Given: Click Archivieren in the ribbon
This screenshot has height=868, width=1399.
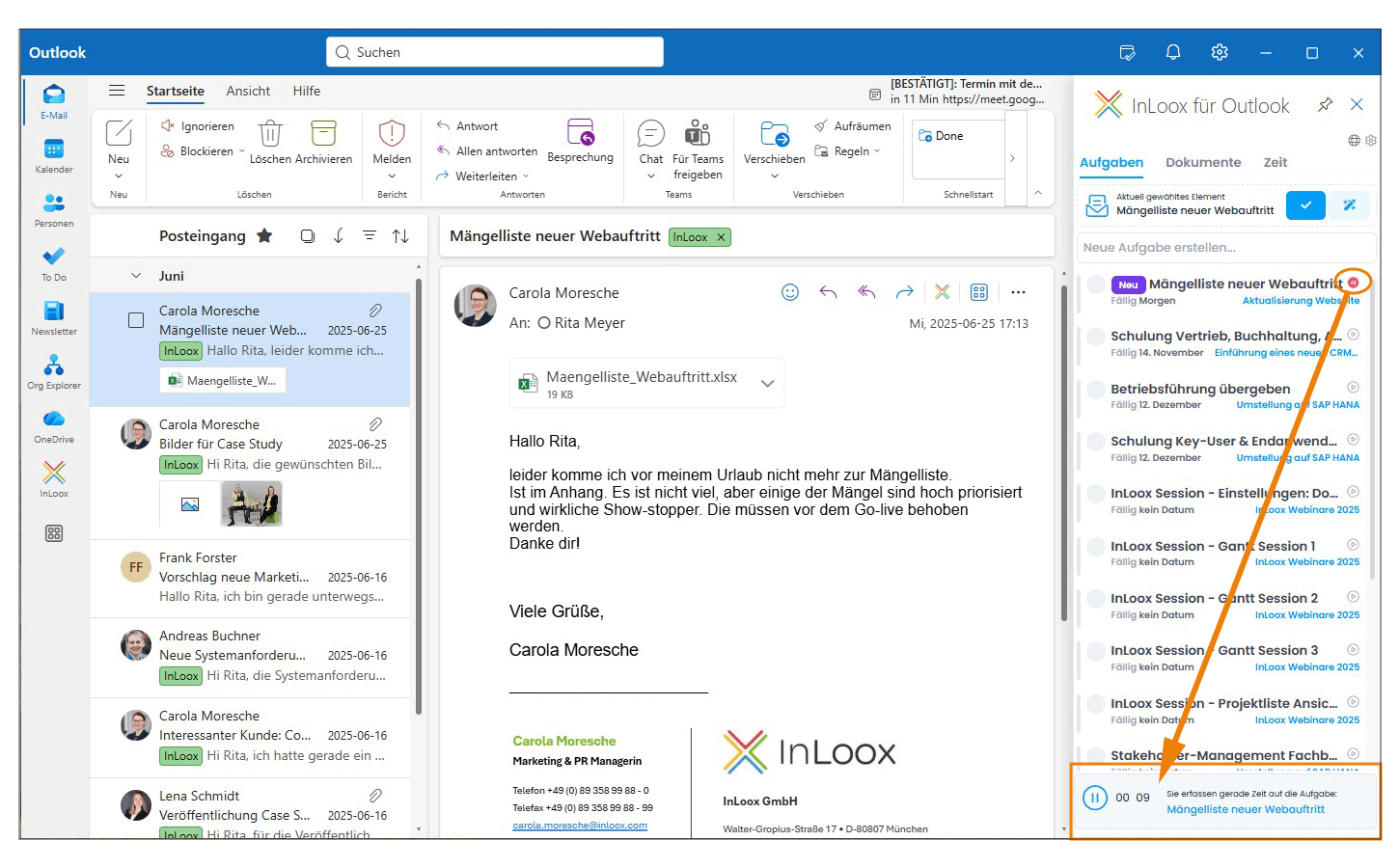Looking at the screenshot, I should pos(324,141).
